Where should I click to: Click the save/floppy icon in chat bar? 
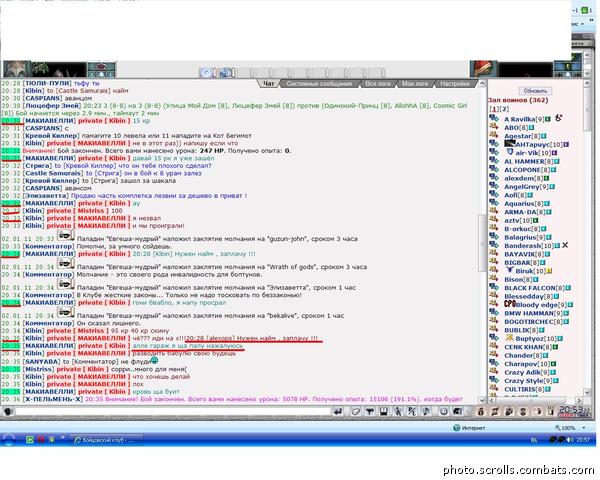click(384, 411)
